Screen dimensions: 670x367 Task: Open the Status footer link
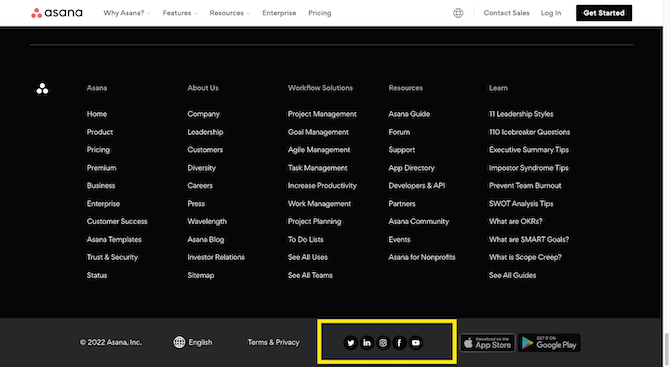pos(97,276)
